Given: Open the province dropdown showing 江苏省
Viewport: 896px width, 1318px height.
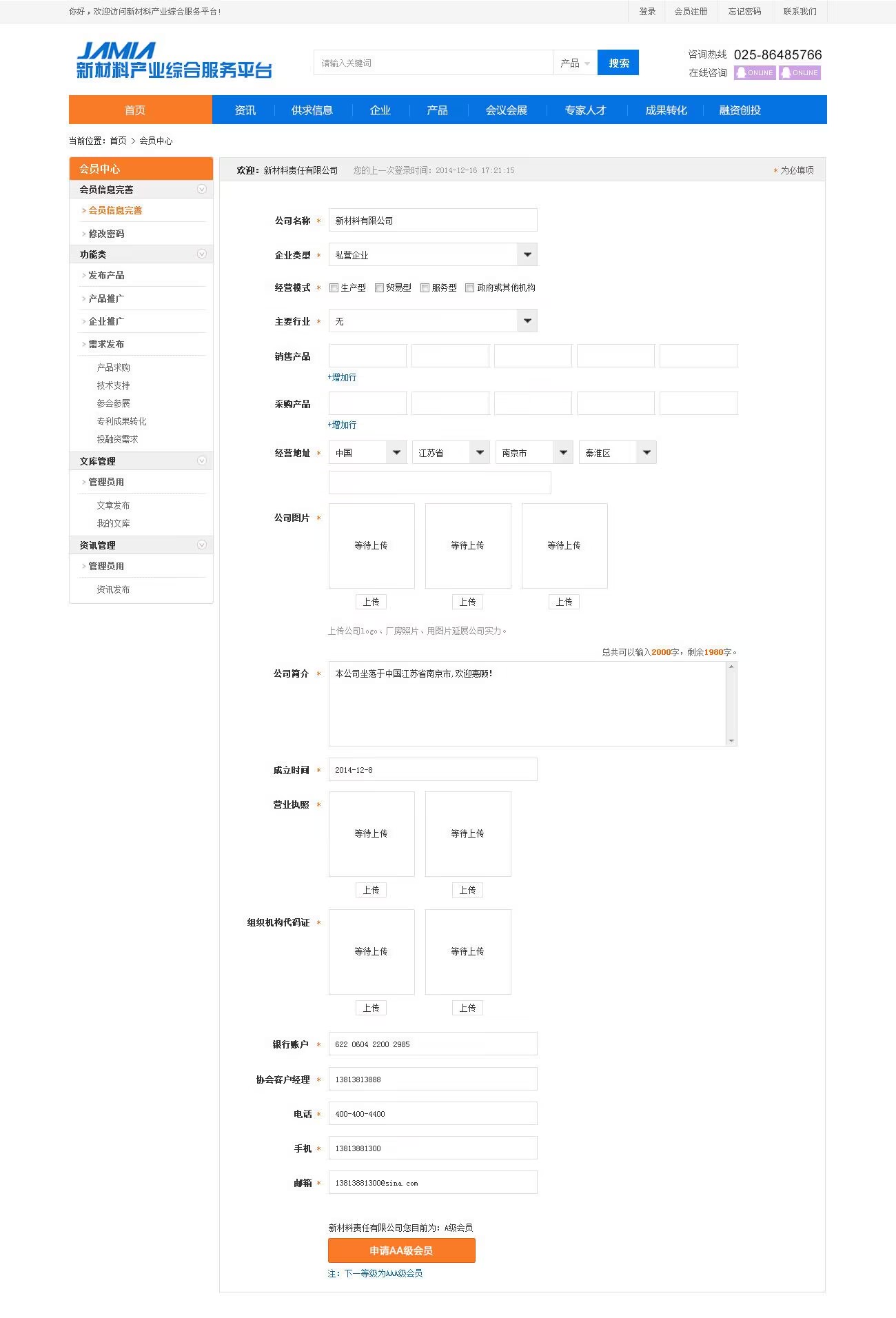Looking at the screenshot, I should [451, 452].
